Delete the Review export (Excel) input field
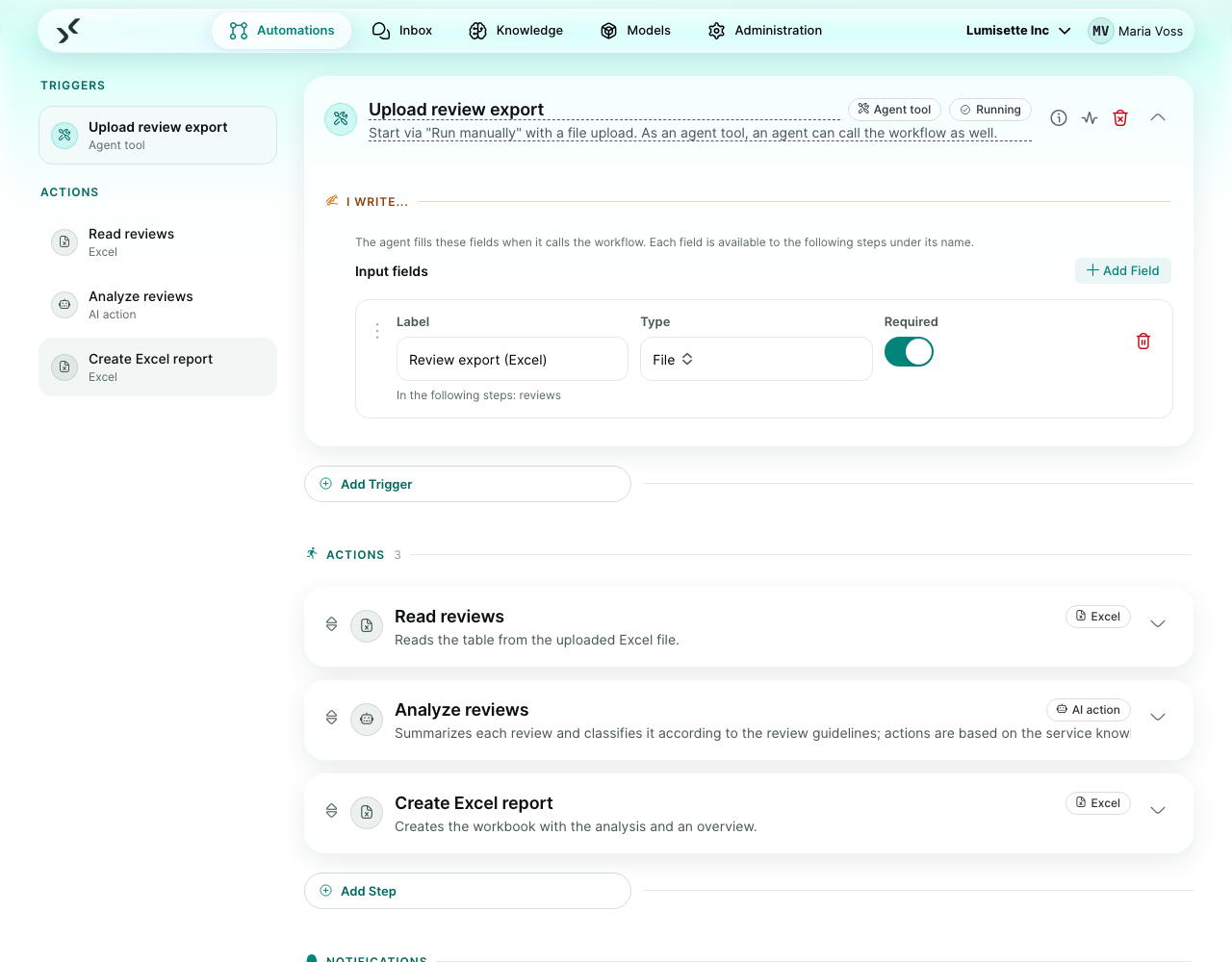Viewport: 1232px width, 962px height. pyautogui.click(x=1143, y=342)
